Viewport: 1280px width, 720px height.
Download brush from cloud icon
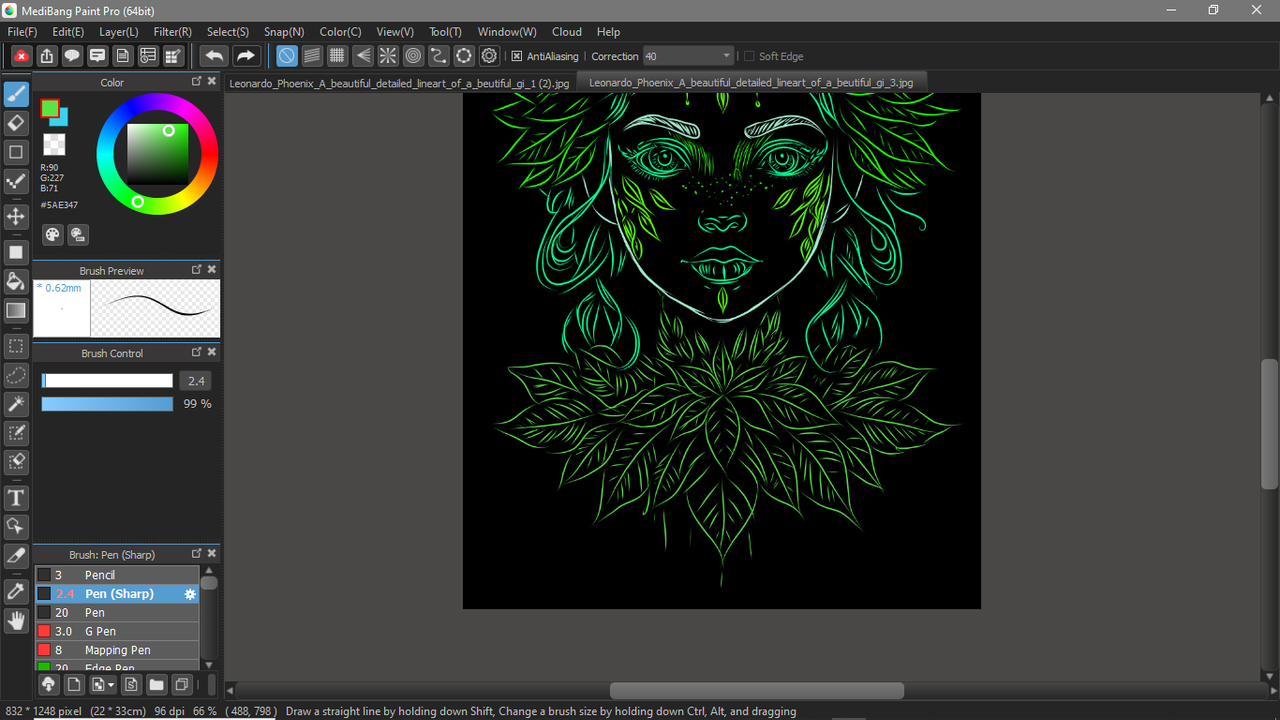coord(48,685)
